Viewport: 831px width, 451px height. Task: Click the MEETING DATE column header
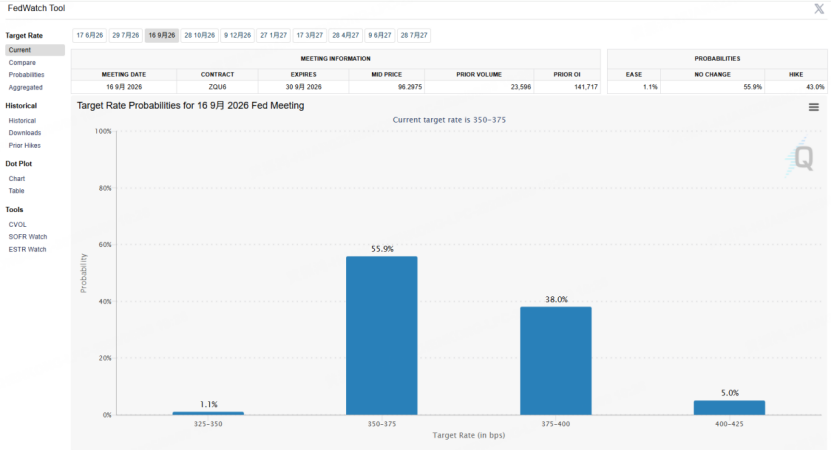point(123,75)
